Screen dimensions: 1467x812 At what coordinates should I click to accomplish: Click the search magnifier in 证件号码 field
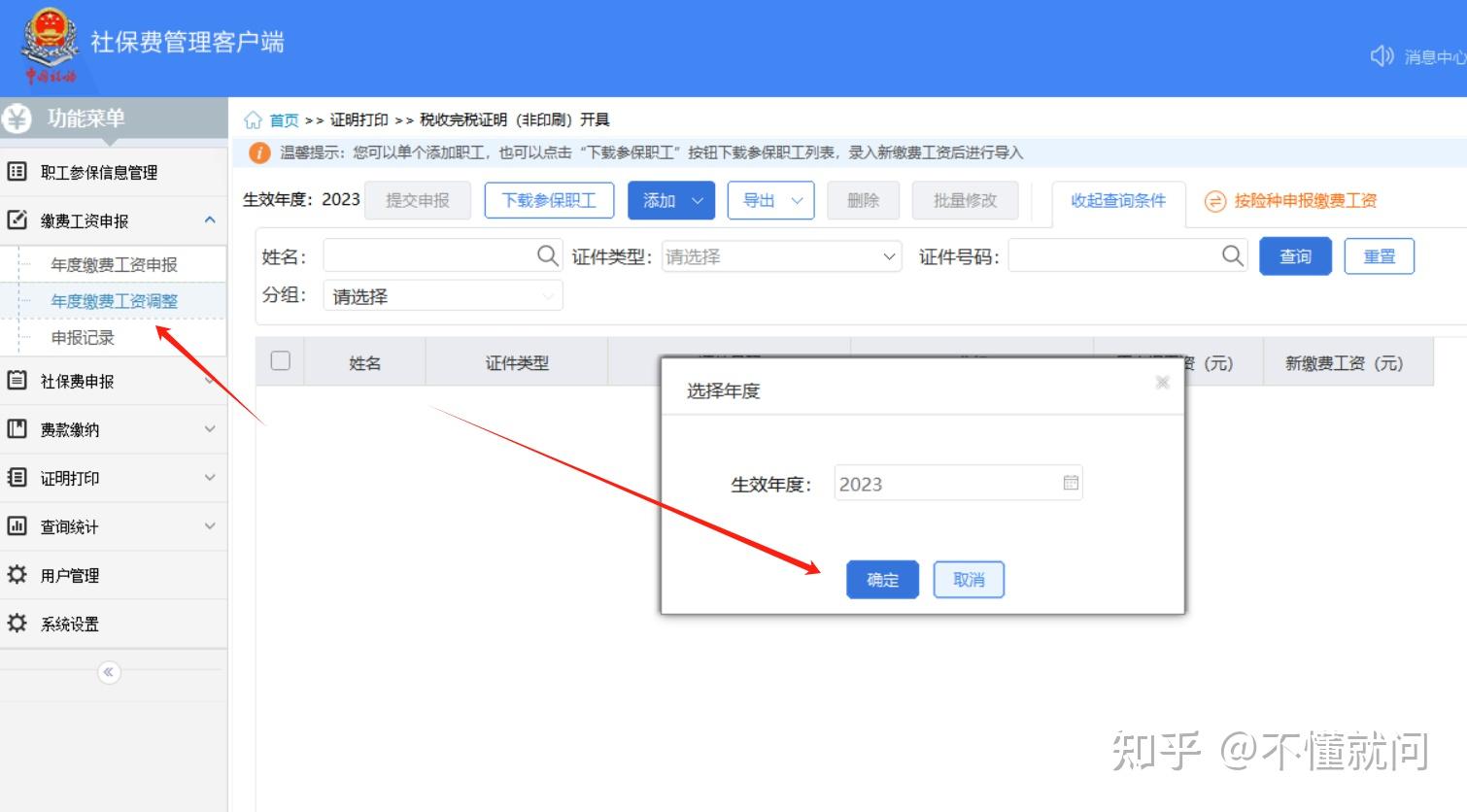click(x=1233, y=255)
